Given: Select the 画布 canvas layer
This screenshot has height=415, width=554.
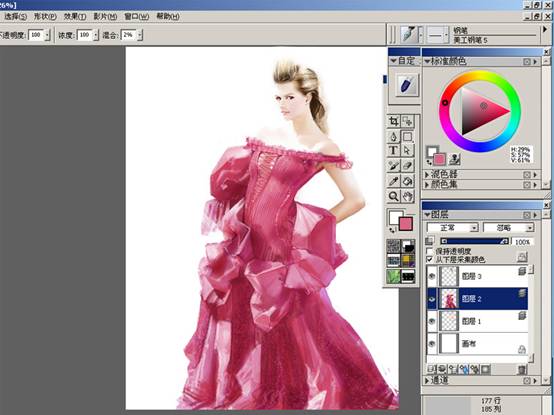Looking at the screenshot, I should (477, 343).
